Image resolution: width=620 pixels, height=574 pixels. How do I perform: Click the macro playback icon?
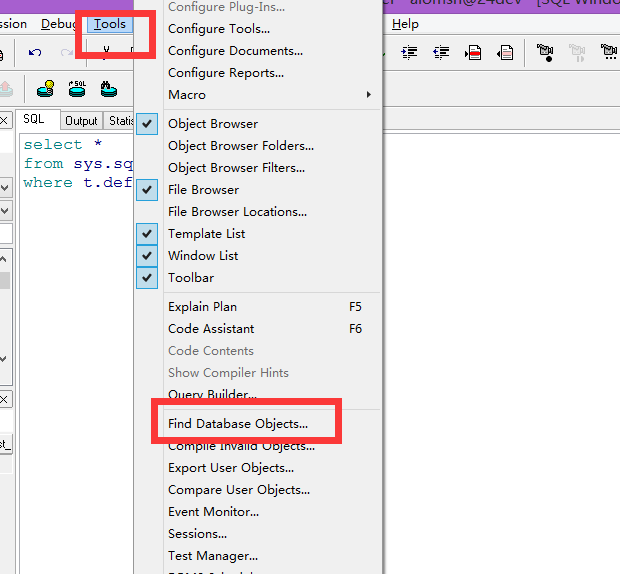point(577,53)
